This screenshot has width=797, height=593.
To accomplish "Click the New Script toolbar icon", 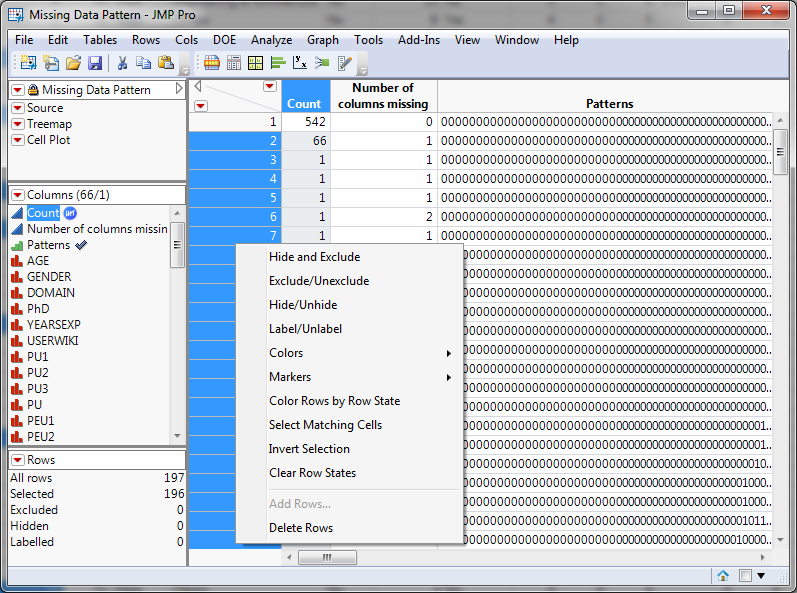I will tap(51, 63).
